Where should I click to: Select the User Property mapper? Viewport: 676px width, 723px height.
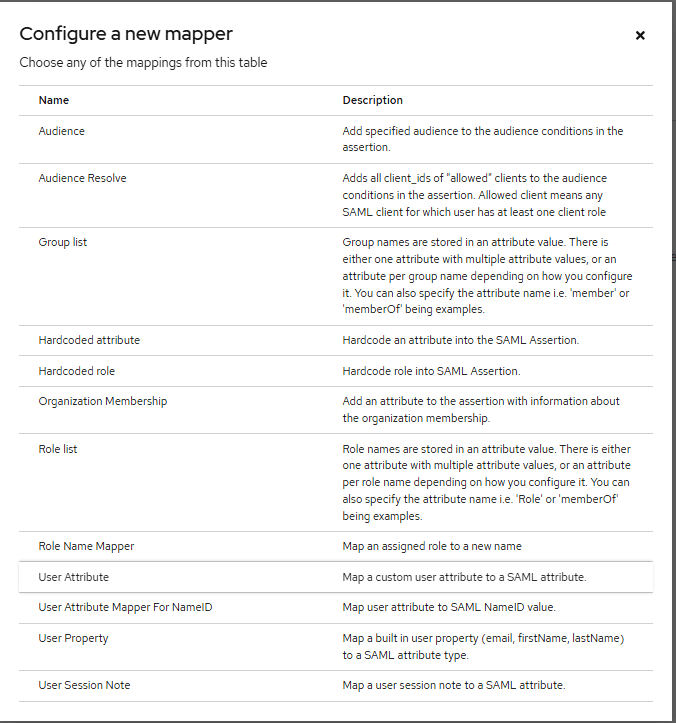pyautogui.click(x=73, y=638)
